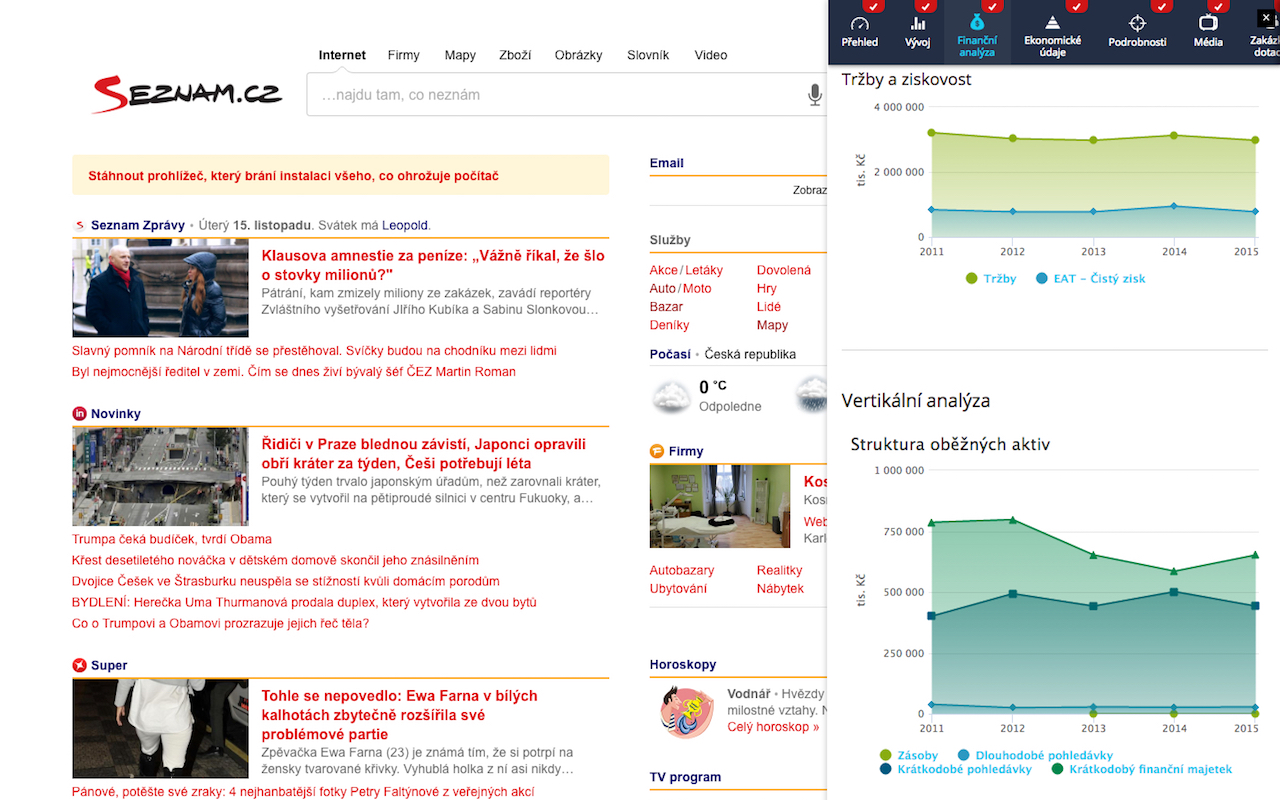Screen dimensions: 1280x800
Task: Click the red star Super icon
Action: 80,665
